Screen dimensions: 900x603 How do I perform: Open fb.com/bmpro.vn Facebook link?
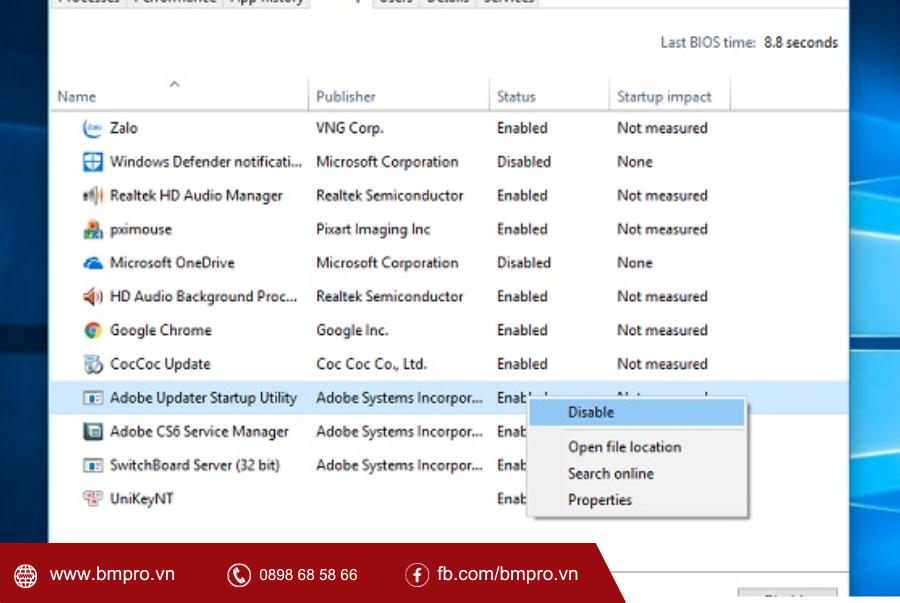(507, 574)
